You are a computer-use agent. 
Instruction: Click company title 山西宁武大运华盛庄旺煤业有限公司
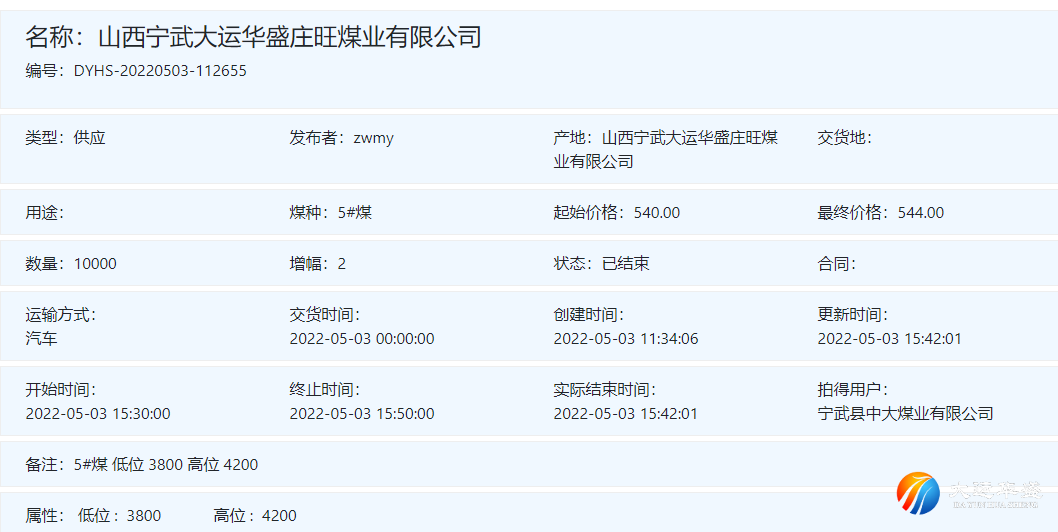tap(290, 38)
